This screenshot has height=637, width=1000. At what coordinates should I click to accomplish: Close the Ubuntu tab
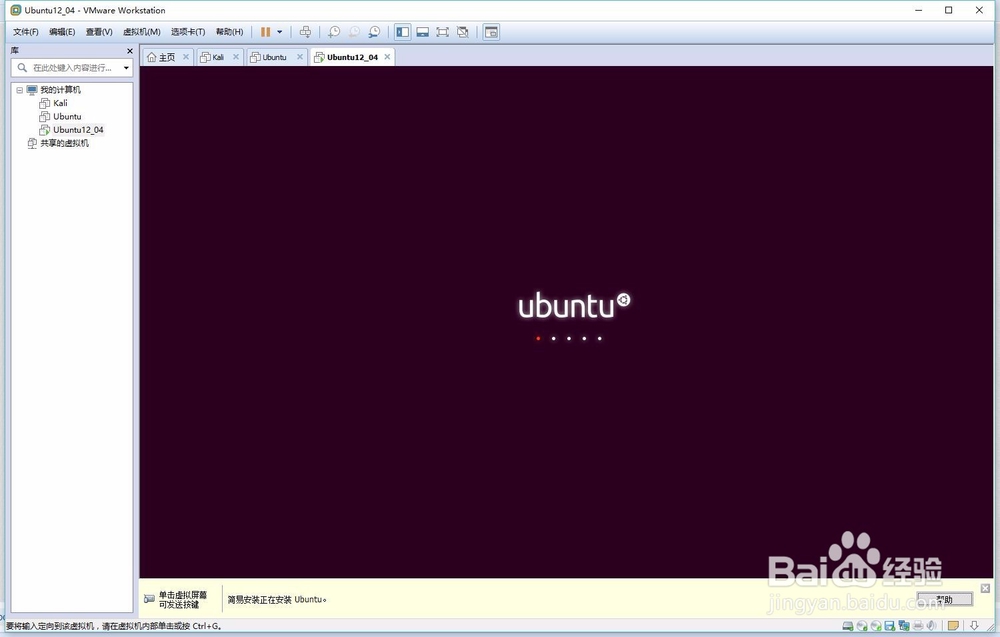point(300,57)
